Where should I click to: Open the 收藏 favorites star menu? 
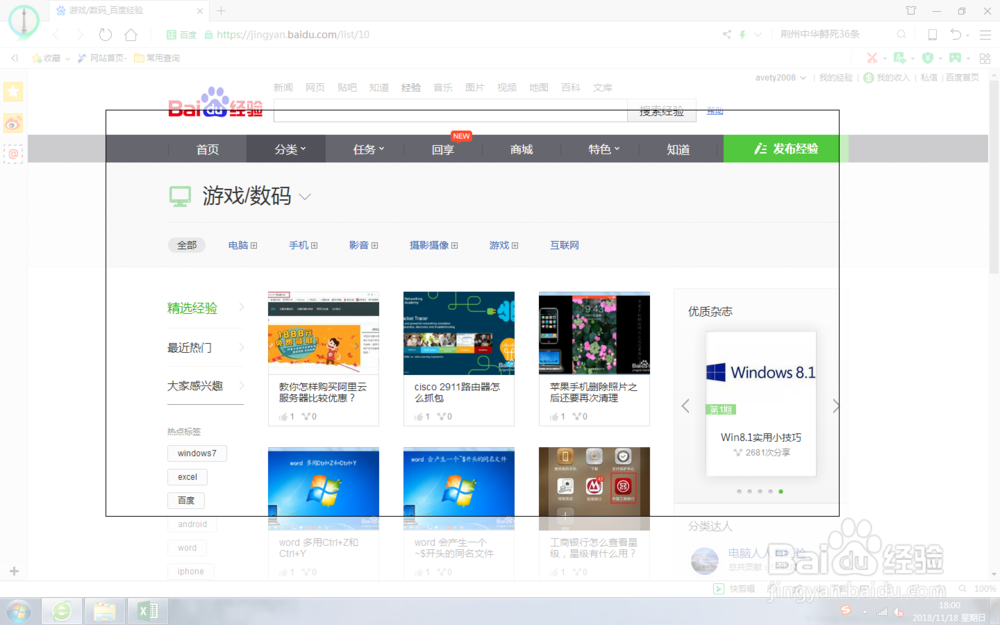51,58
